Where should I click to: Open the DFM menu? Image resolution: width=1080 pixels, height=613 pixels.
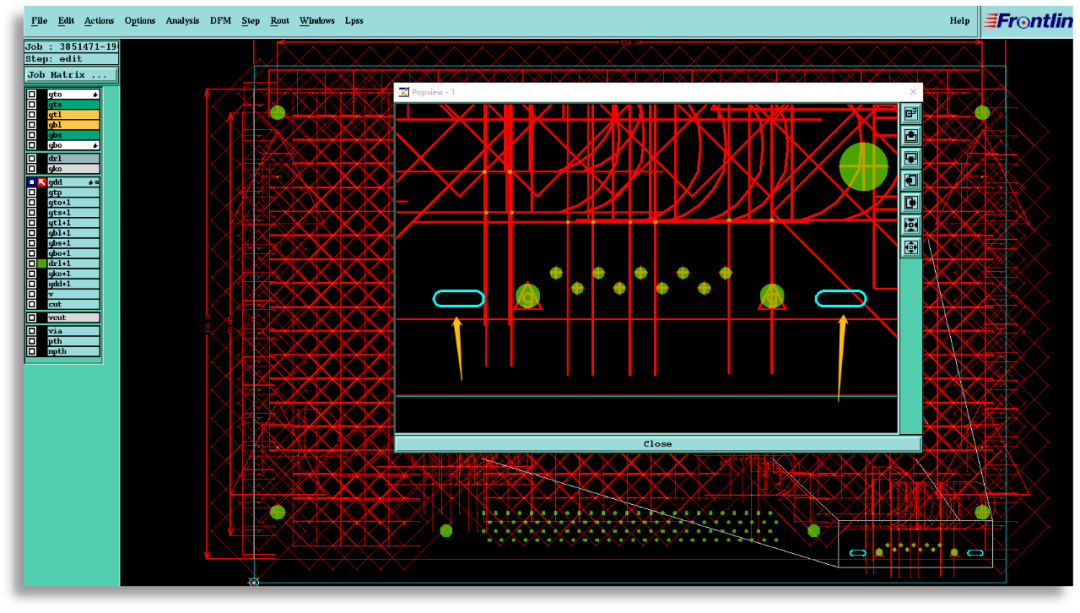click(220, 21)
